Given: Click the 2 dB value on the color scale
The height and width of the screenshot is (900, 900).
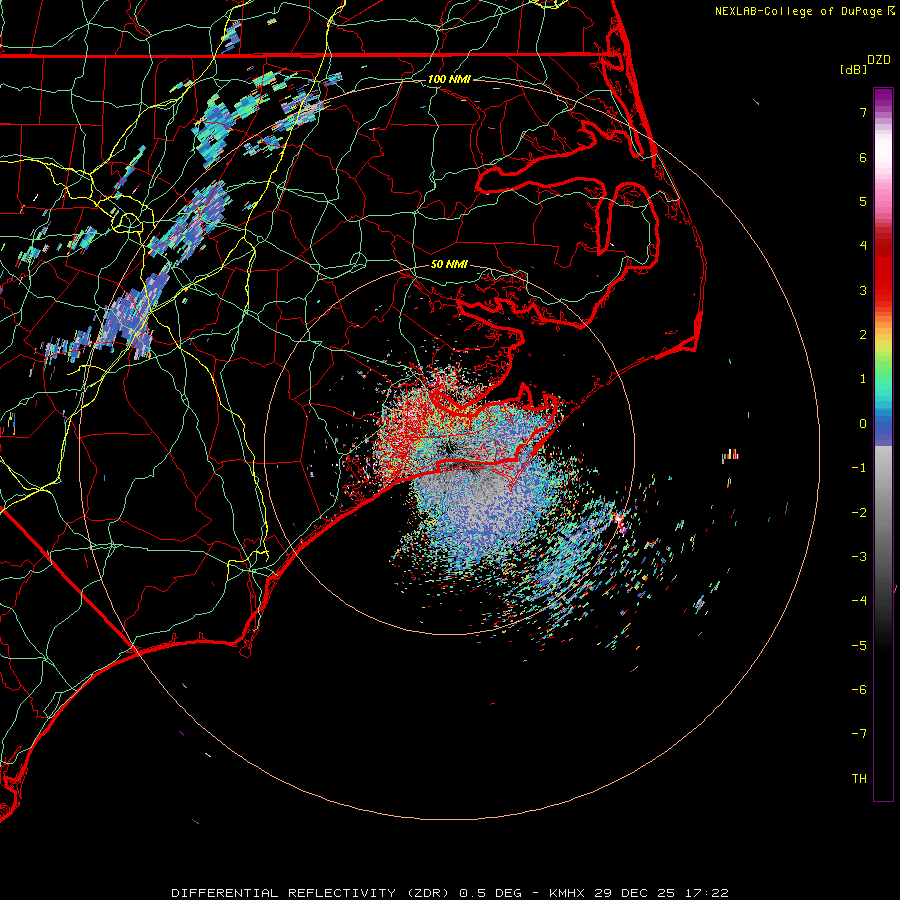Looking at the screenshot, I should [x=863, y=335].
